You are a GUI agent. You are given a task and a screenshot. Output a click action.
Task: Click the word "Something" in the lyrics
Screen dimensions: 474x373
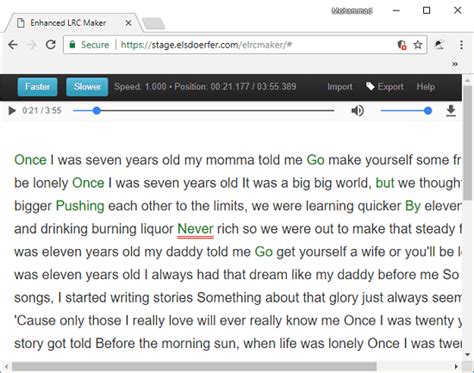pos(229,298)
